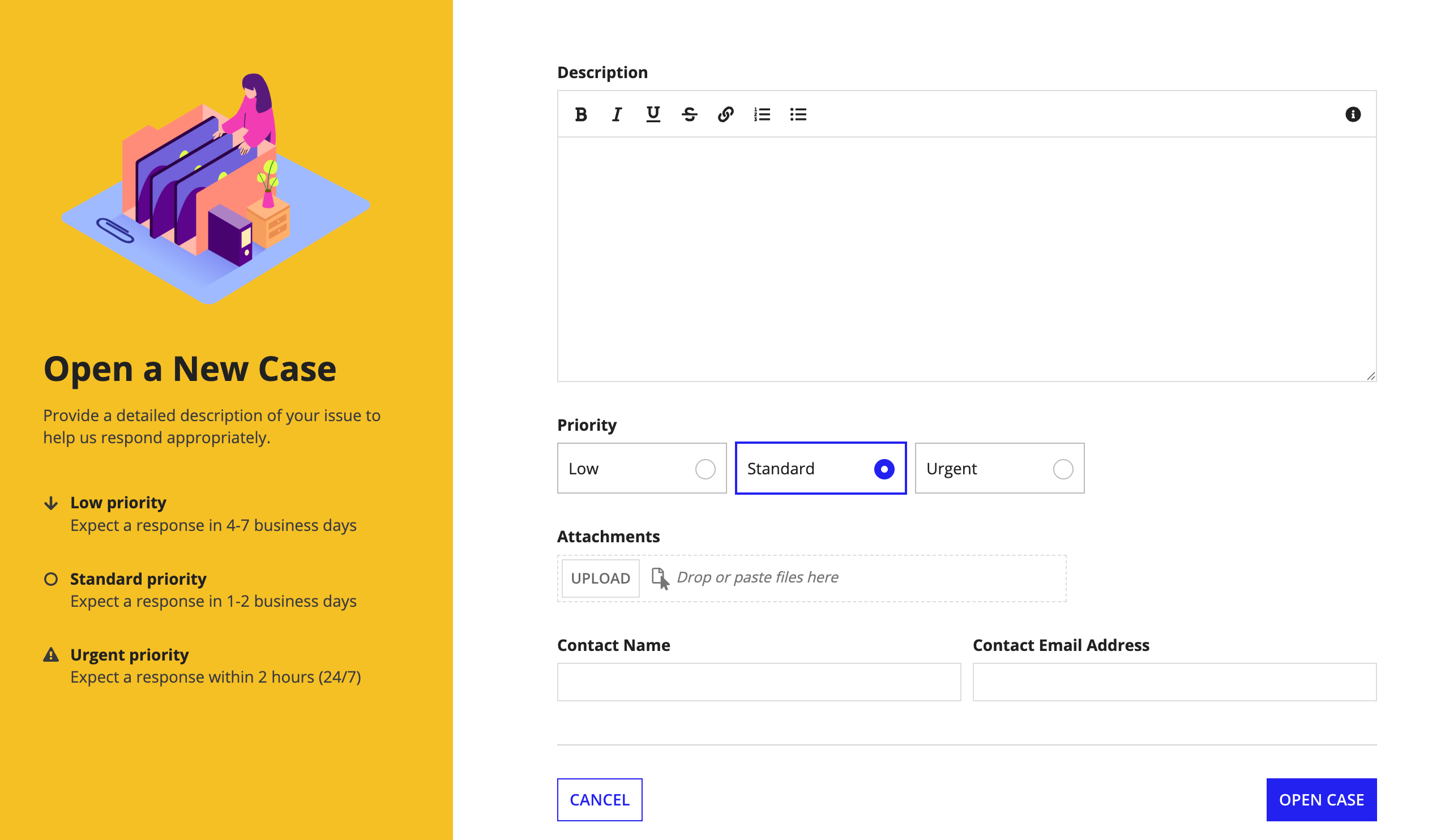This screenshot has width=1445, height=840.
Task: Click the 'Priority' section label
Action: 587,425
